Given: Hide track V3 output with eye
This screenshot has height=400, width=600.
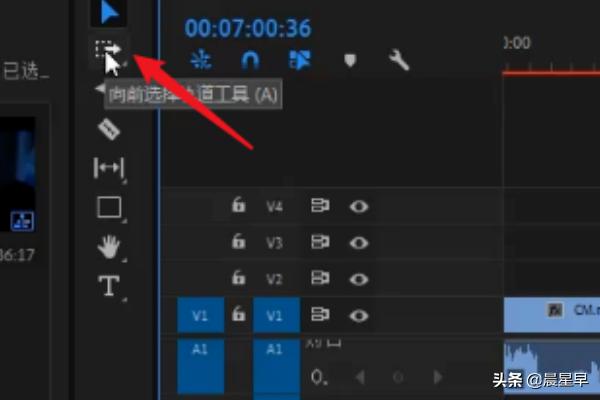Looking at the screenshot, I should pos(359,243).
